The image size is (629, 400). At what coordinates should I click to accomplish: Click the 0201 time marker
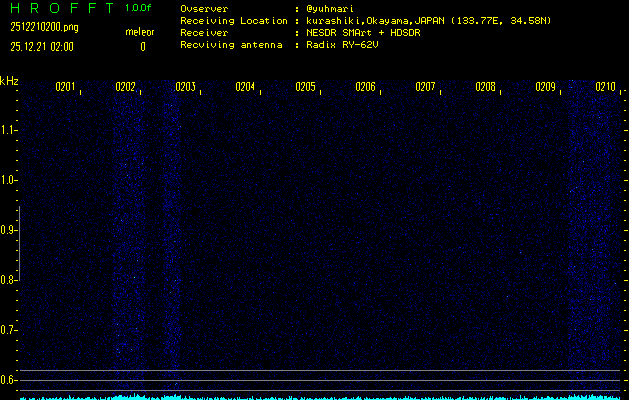[65, 87]
